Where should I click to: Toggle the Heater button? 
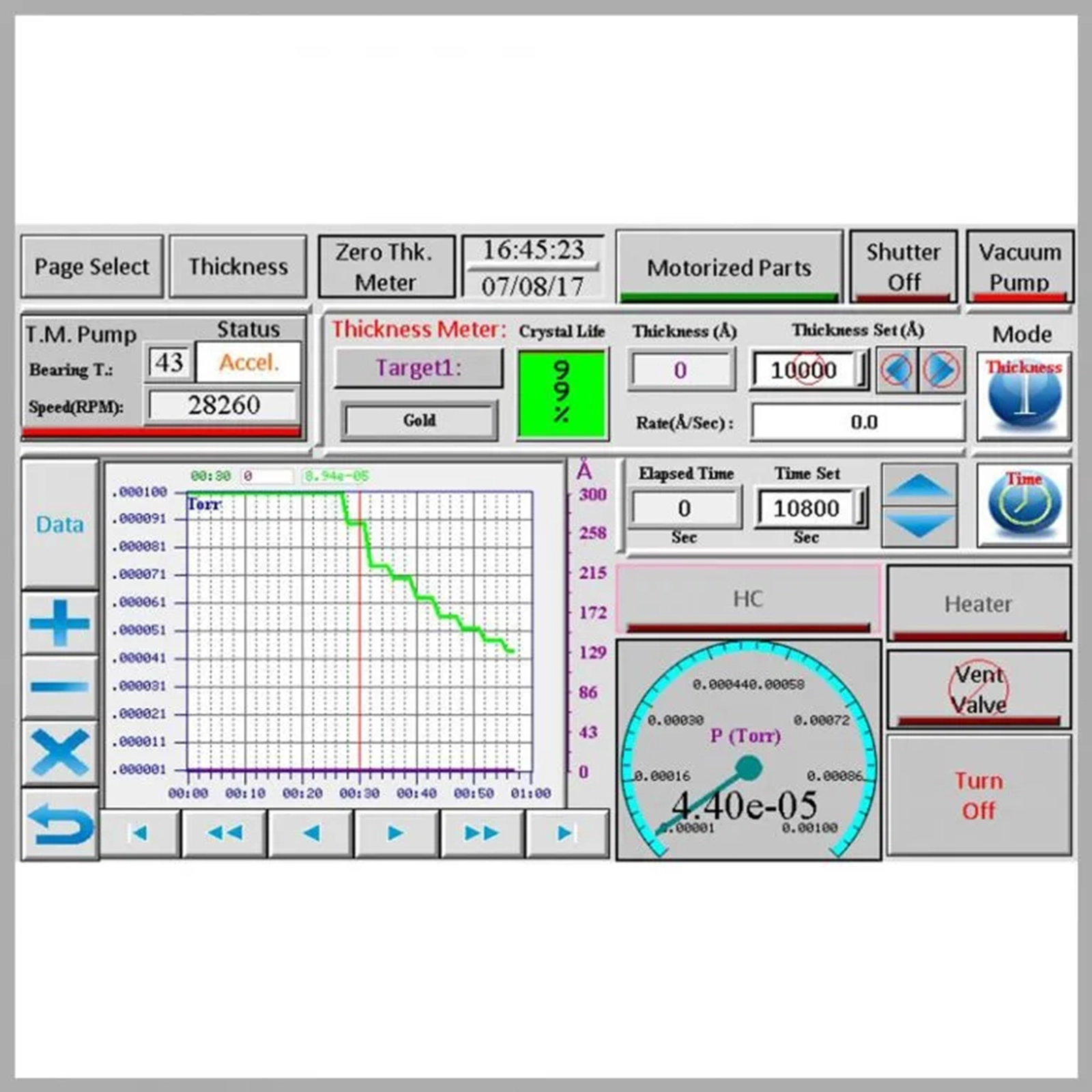coord(978,603)
